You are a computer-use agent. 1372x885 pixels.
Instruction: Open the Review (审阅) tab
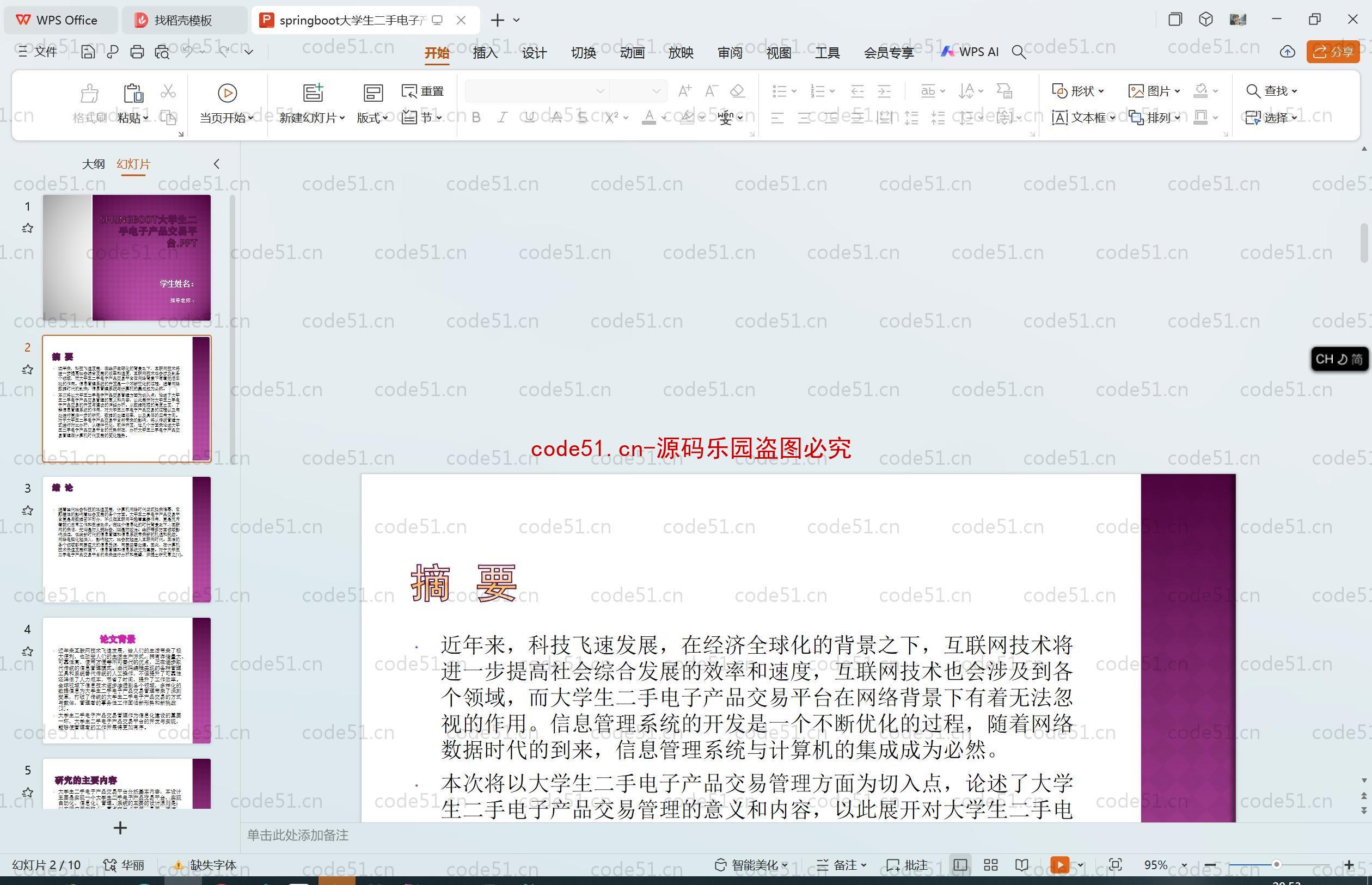coord(730,53)
